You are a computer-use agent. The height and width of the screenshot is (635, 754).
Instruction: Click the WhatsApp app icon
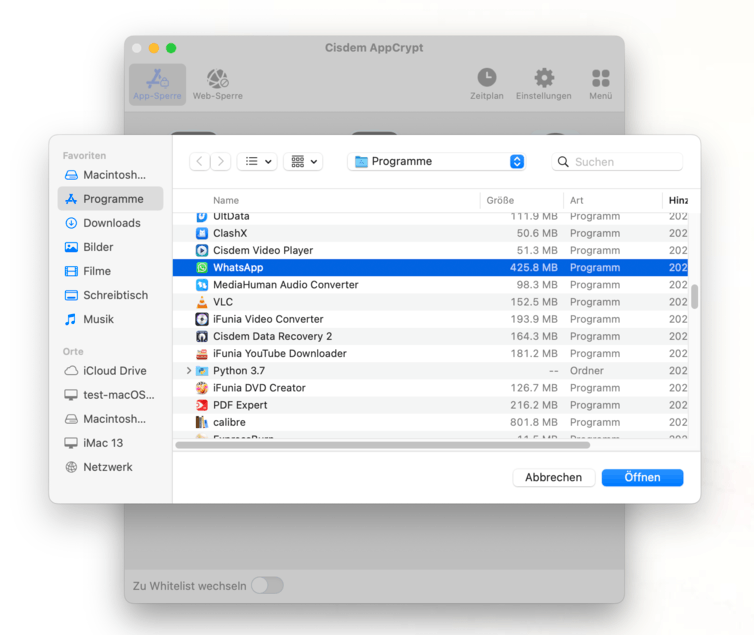tap(202, 268)
